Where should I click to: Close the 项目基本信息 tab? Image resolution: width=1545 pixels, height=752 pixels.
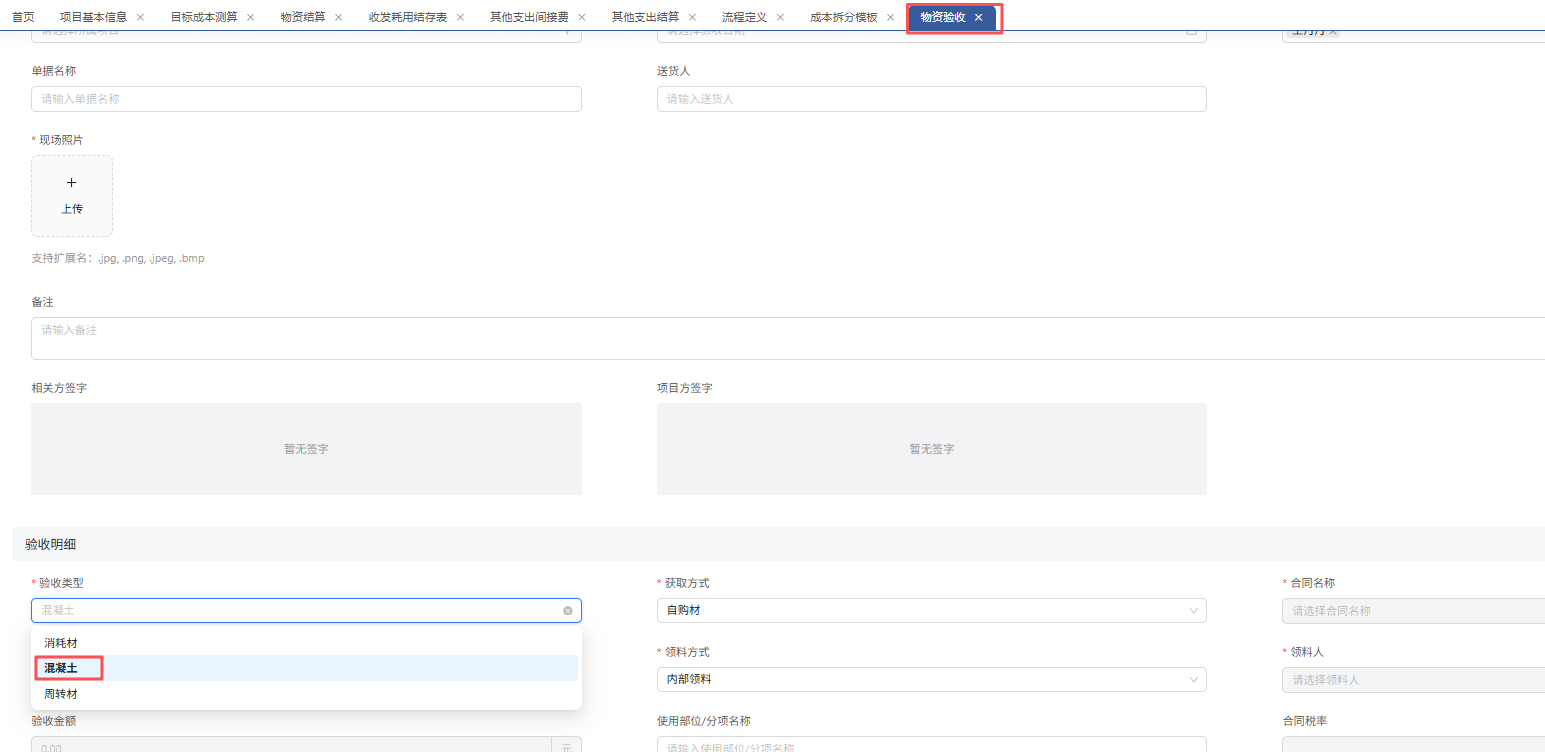point(140,17)
